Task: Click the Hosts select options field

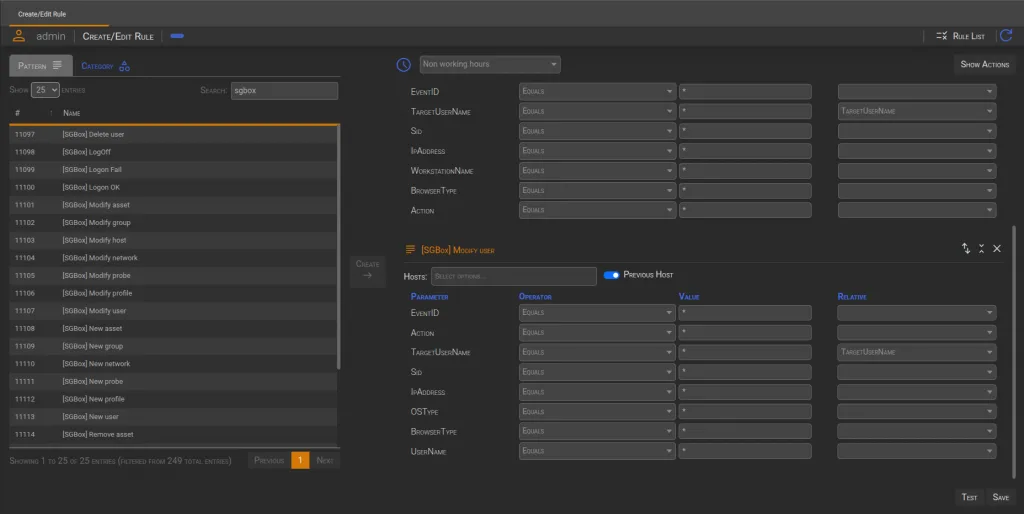Action: point(513,276)
